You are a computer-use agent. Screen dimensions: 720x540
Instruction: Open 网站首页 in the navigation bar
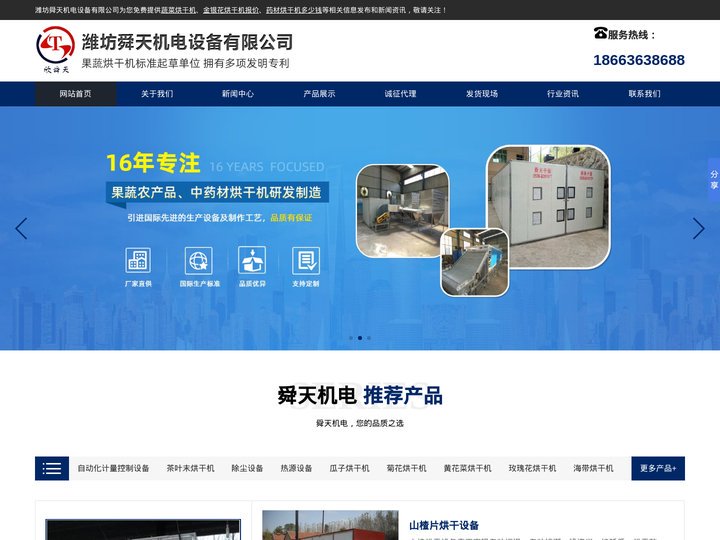76,94
